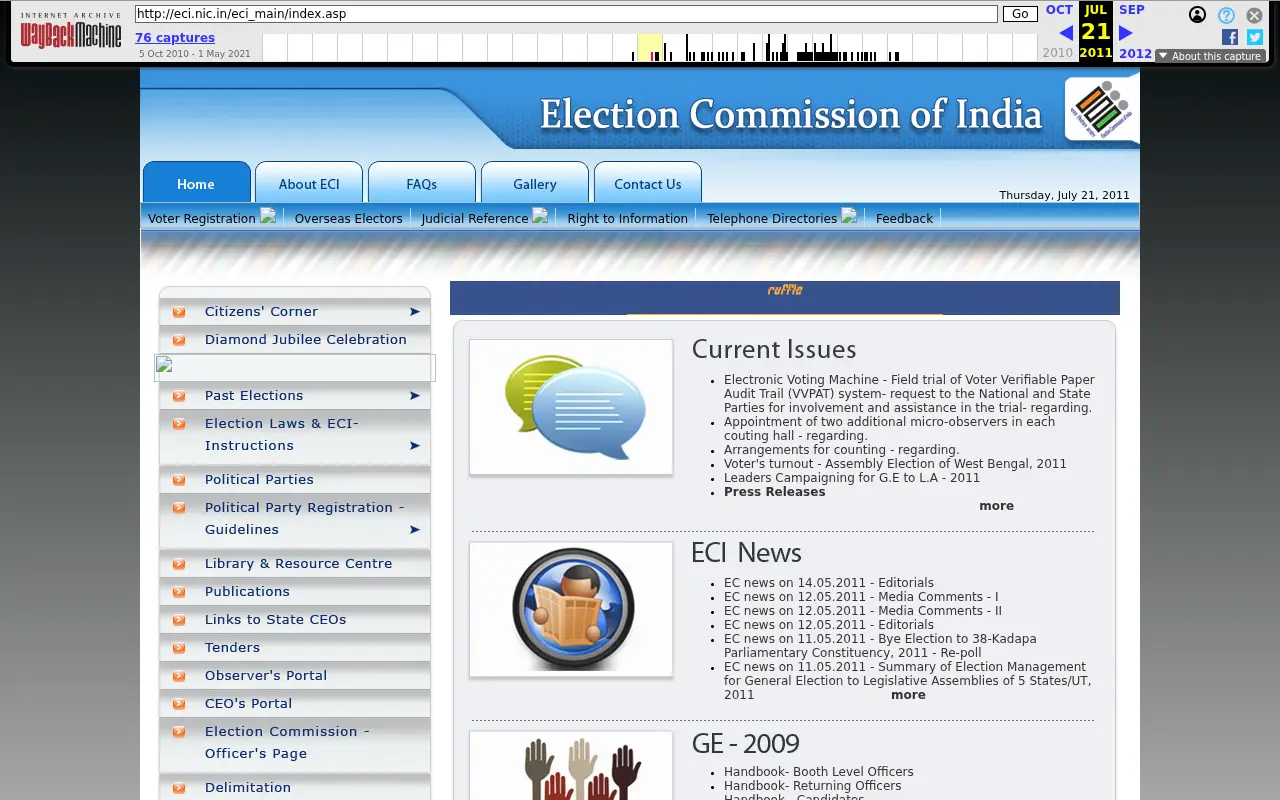Click the broken image in the sidebar
The height and width of the screenshot is (800, 1280).
(x=295, y=368)
